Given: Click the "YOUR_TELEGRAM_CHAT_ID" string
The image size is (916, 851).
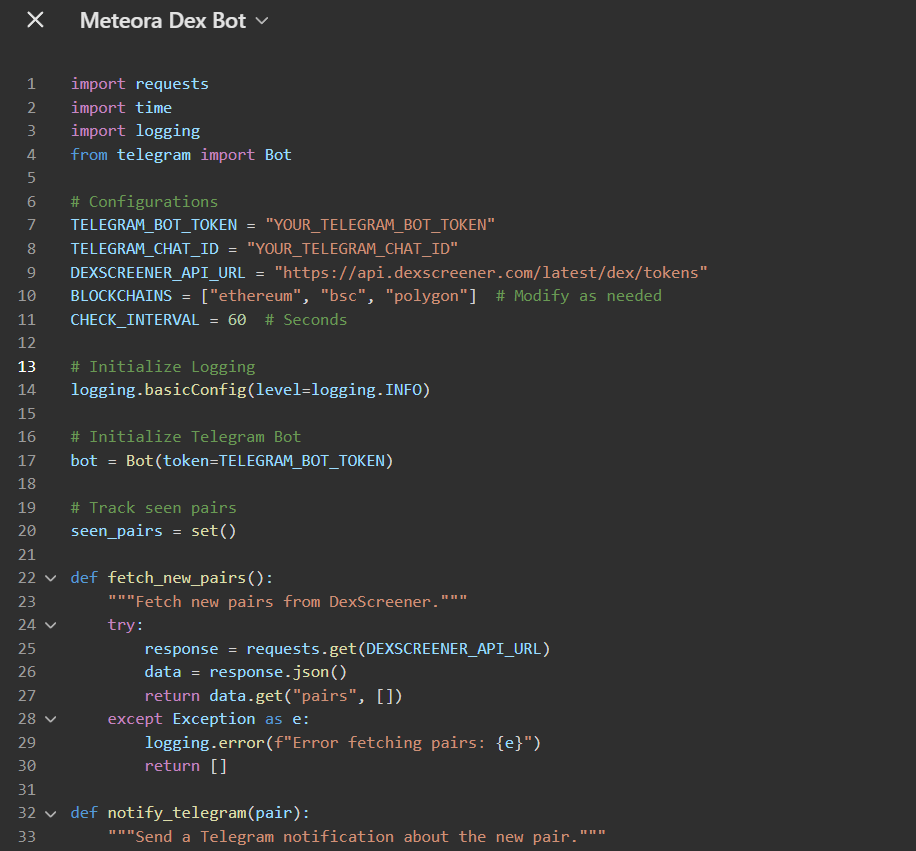Looking at the screenshot, I should (352, 249).
